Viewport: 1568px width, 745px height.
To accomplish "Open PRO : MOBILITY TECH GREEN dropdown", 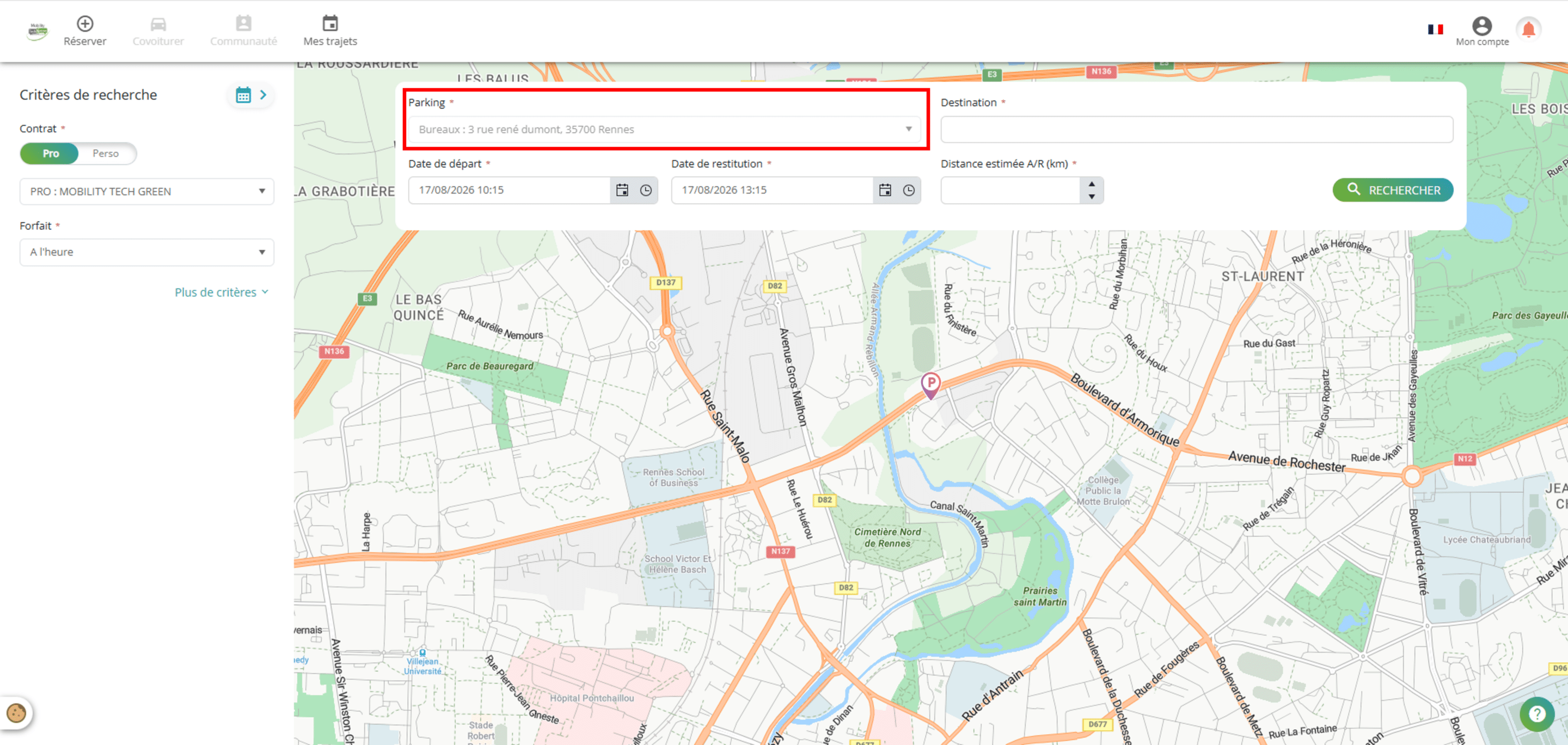I will (146, 192).
